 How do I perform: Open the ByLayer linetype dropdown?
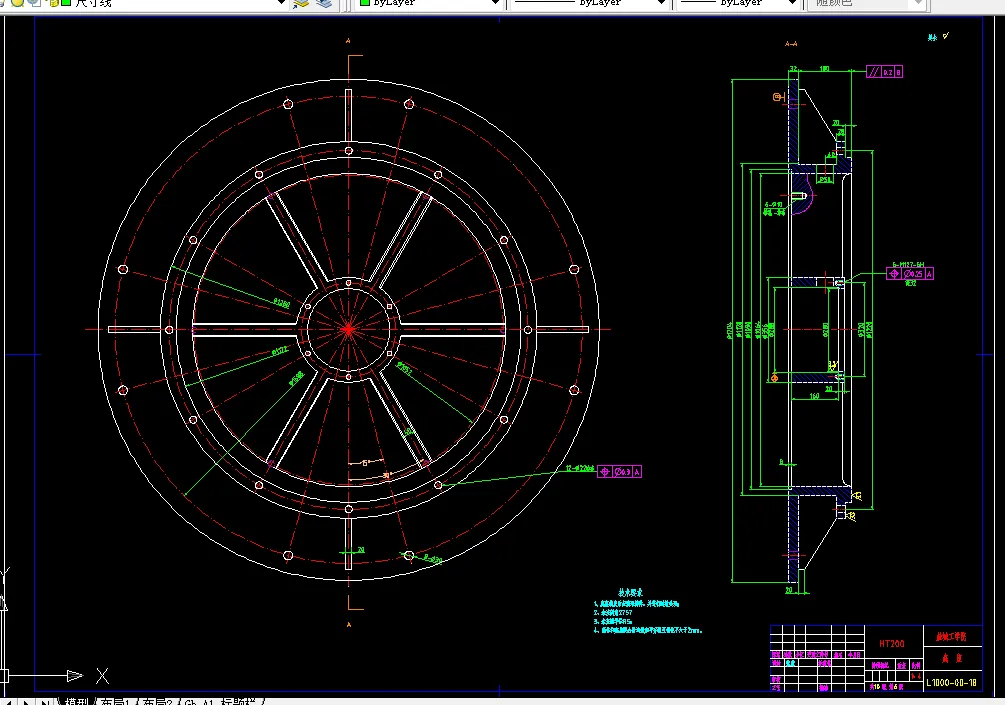tap(661, 3)
